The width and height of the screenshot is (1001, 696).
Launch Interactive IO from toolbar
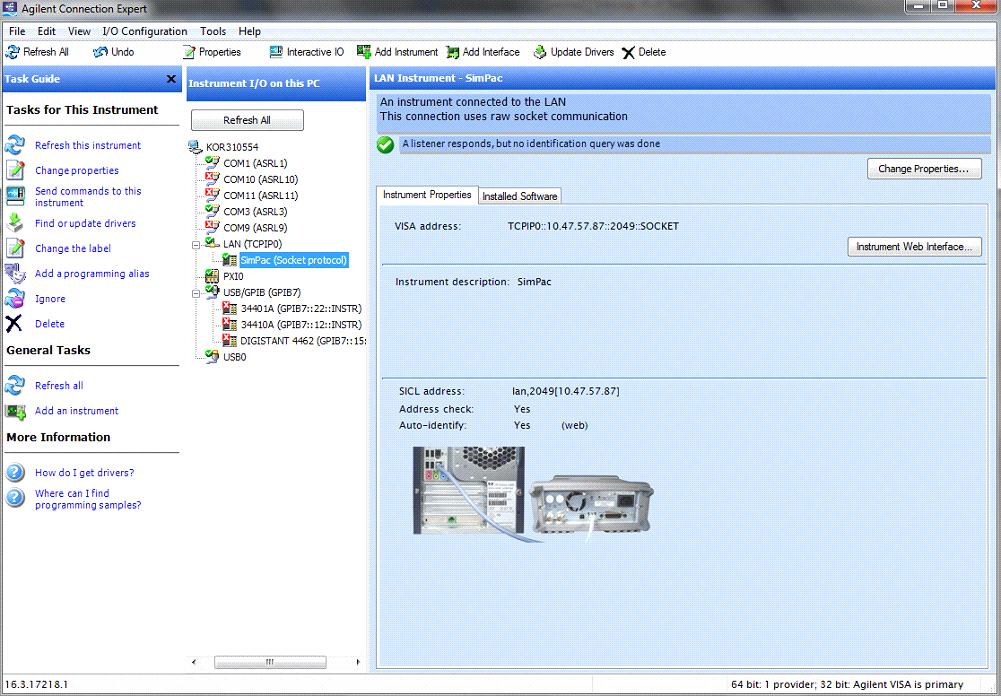277,52
